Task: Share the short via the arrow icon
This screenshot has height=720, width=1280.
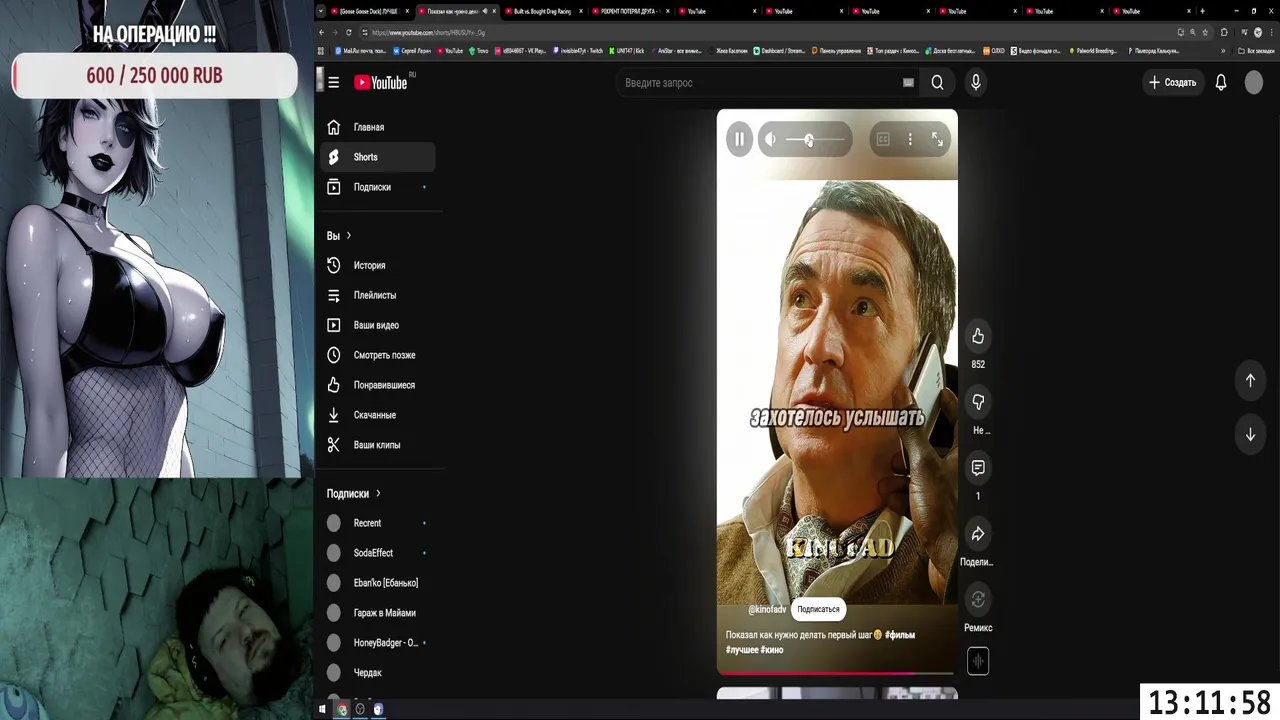Action: click(x=978, y=534)
